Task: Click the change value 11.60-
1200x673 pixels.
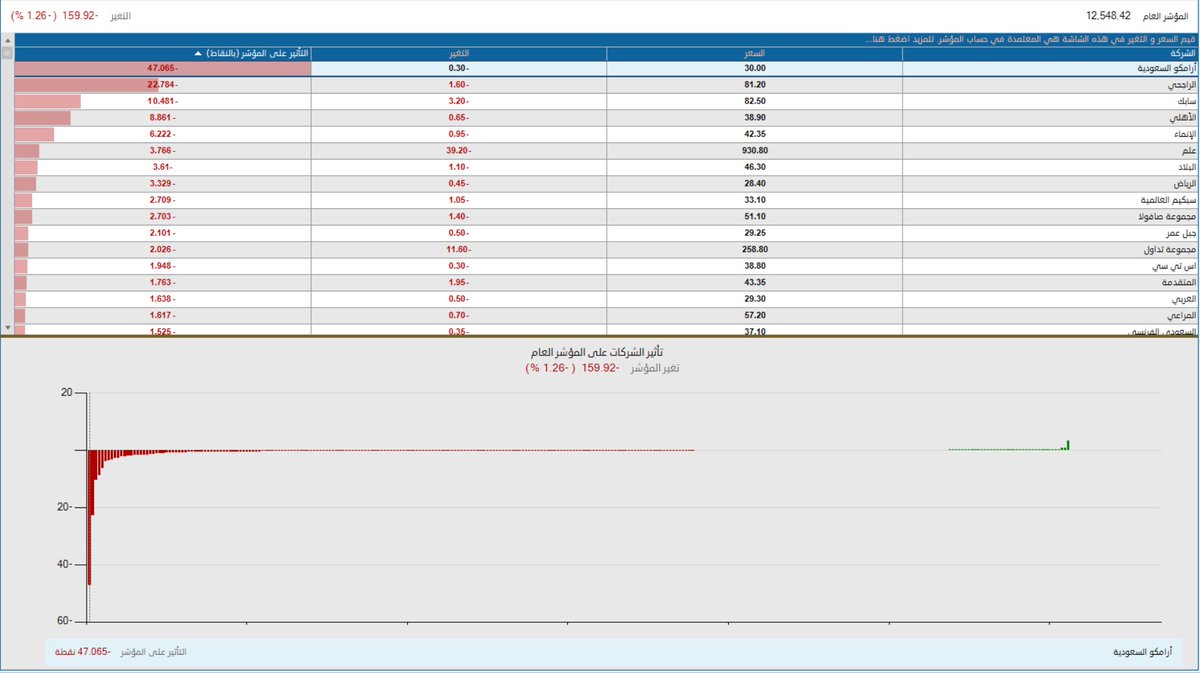Action: coord(459,249)
